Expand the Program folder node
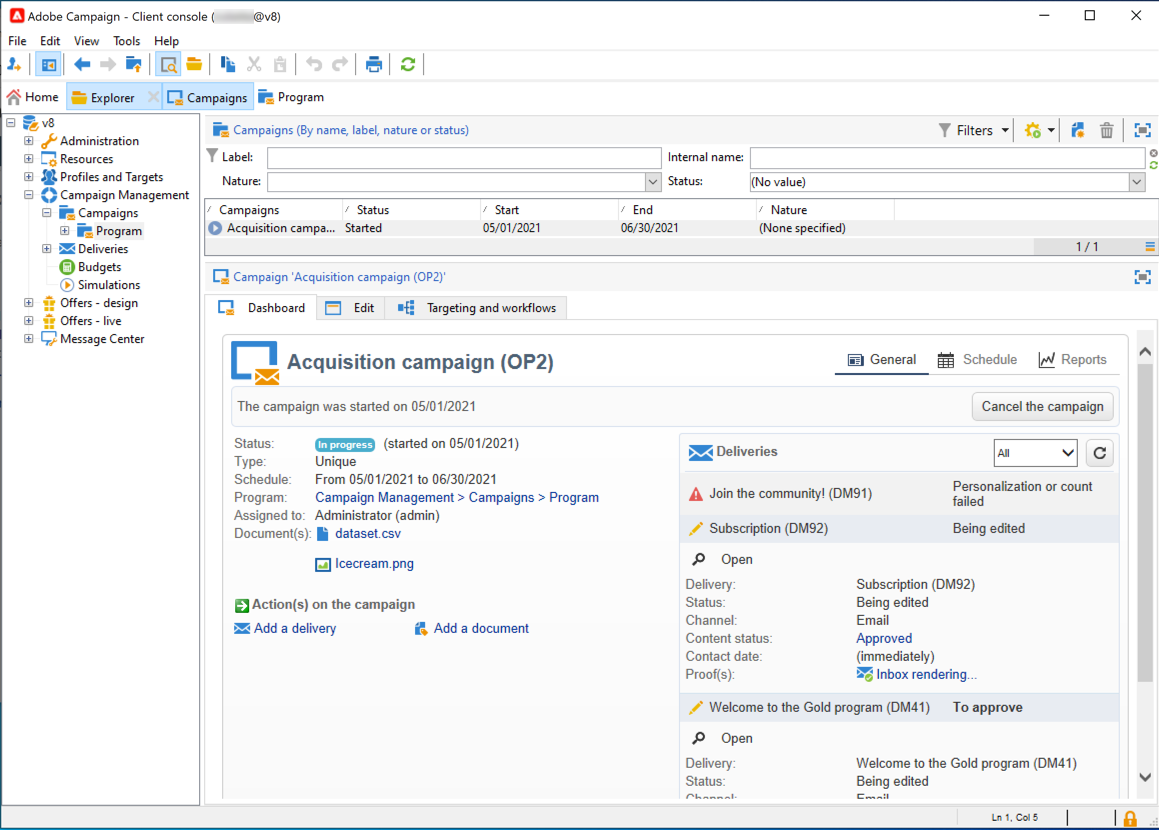Screen dimensions: 1159x830 tap(64, 231)
